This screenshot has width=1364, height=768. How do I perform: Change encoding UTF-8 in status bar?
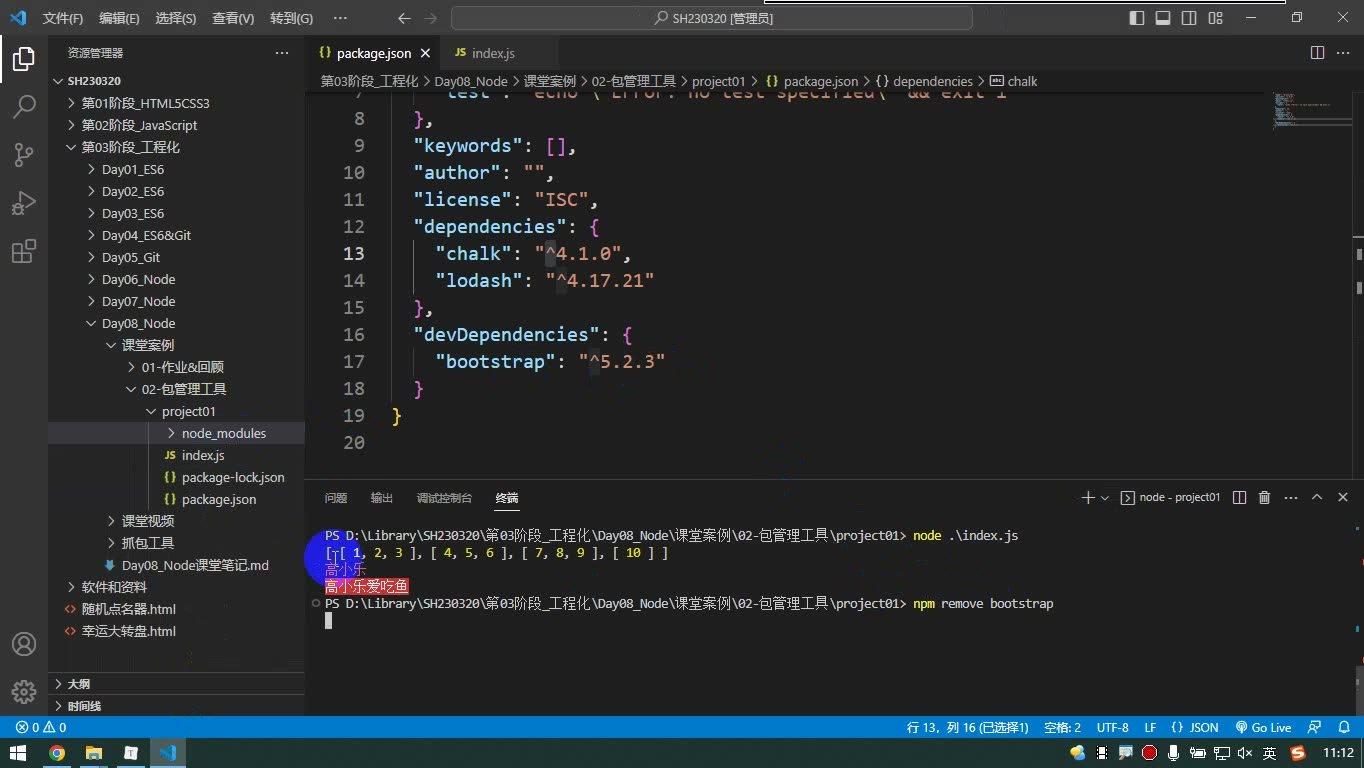(x=1113, y=727)
